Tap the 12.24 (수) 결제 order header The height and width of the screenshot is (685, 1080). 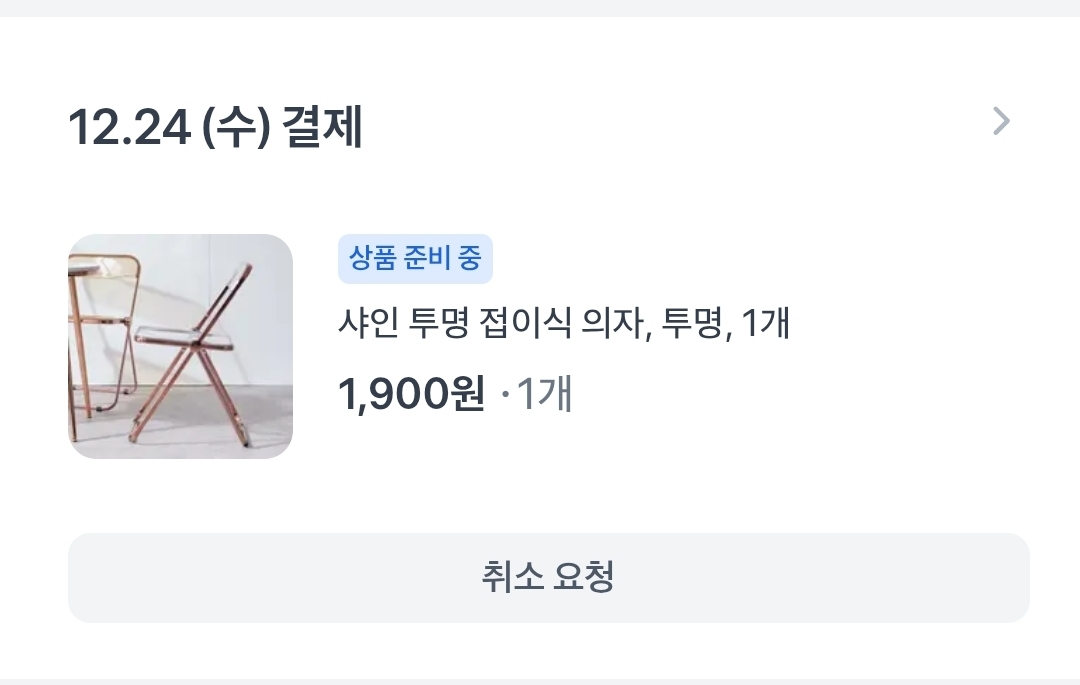pos(215,129)
